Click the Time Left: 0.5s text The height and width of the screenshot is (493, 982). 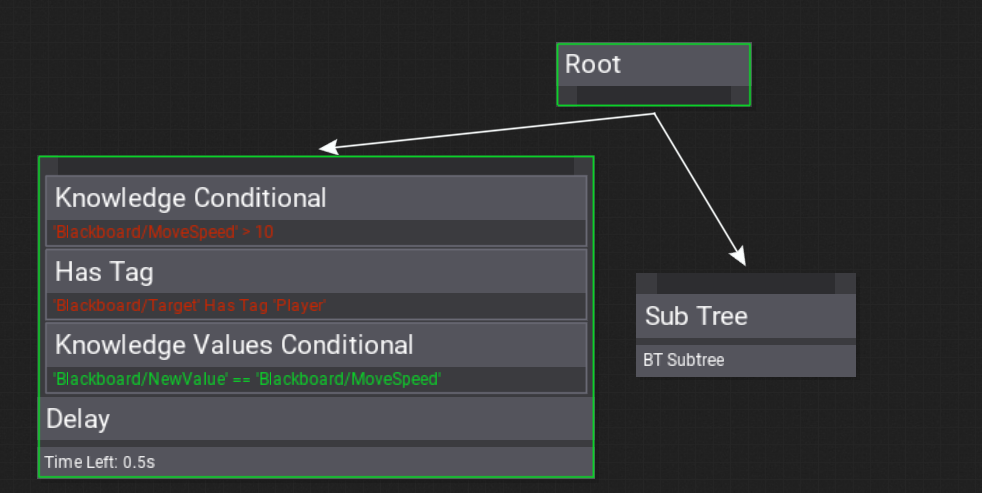coord(100,462)
